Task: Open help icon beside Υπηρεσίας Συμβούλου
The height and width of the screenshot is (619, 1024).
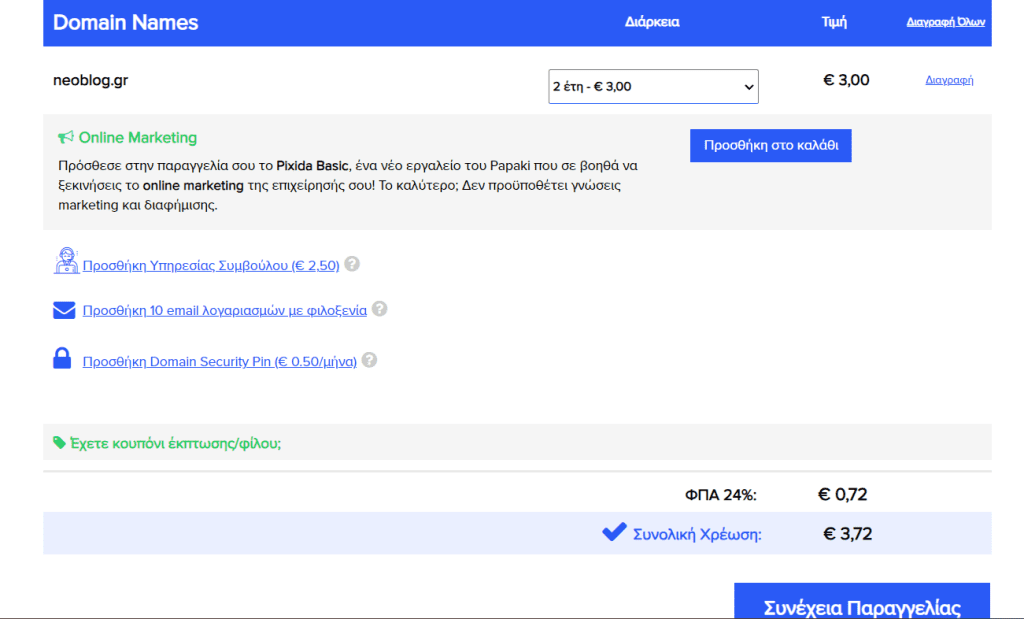Action: pos(352,265)
